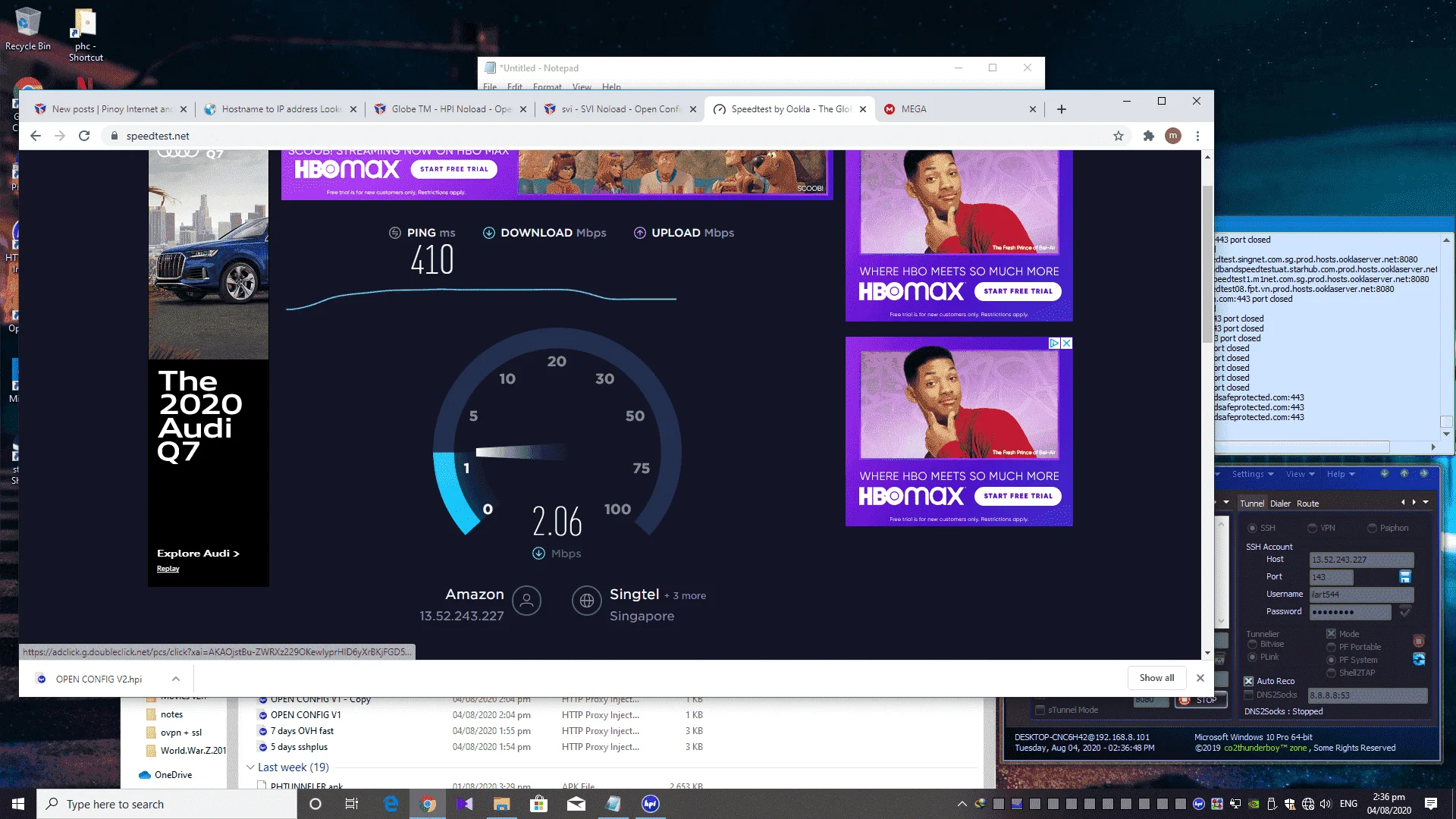
Task: Switch to the Route tab
Action: pos(1307,504)
